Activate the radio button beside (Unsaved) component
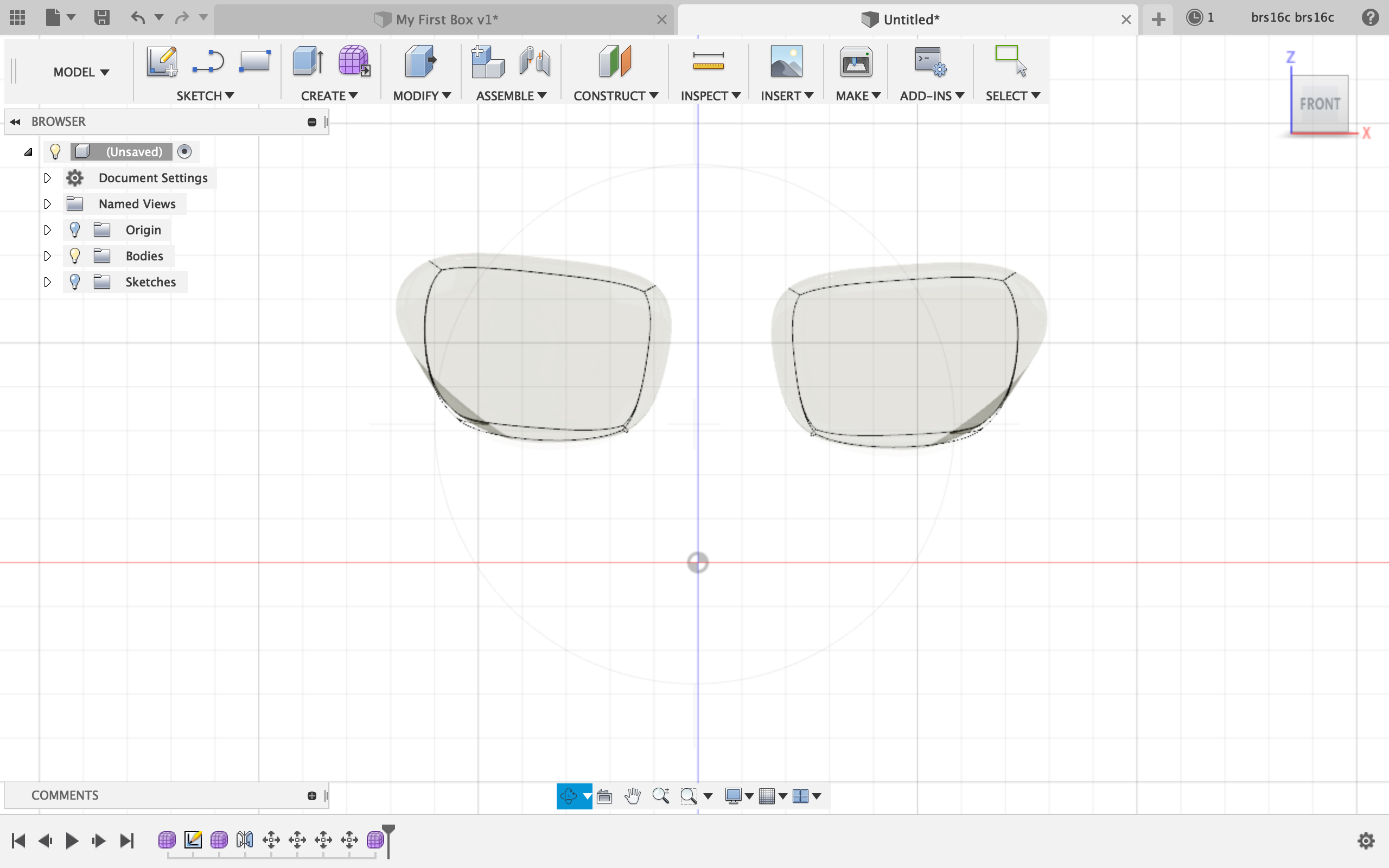 click(x=184, y=151)
